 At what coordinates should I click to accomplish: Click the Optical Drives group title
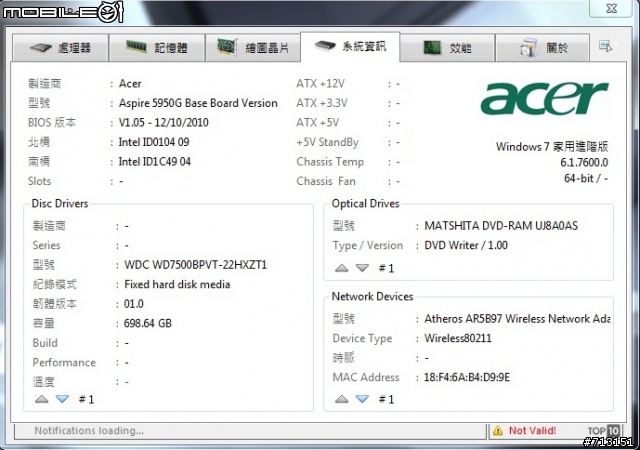(365, 203)
